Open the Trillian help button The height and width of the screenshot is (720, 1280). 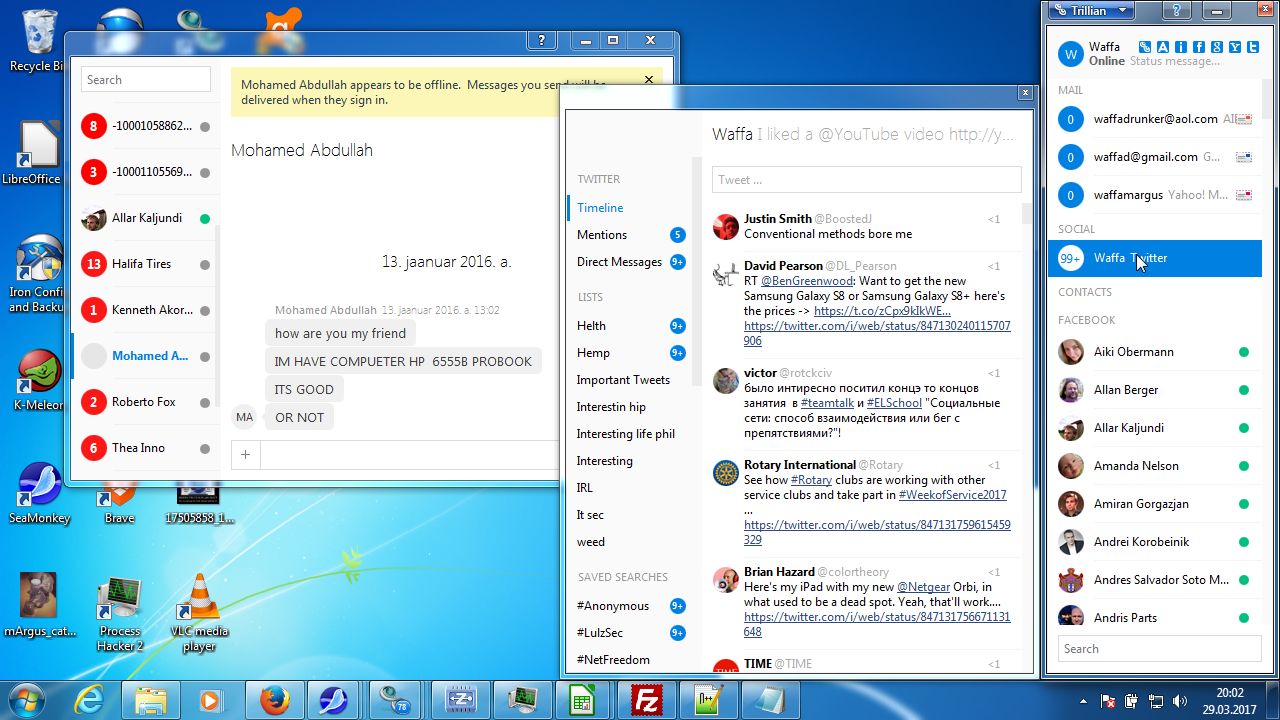pyautogui.click(x=1179, y=11)
